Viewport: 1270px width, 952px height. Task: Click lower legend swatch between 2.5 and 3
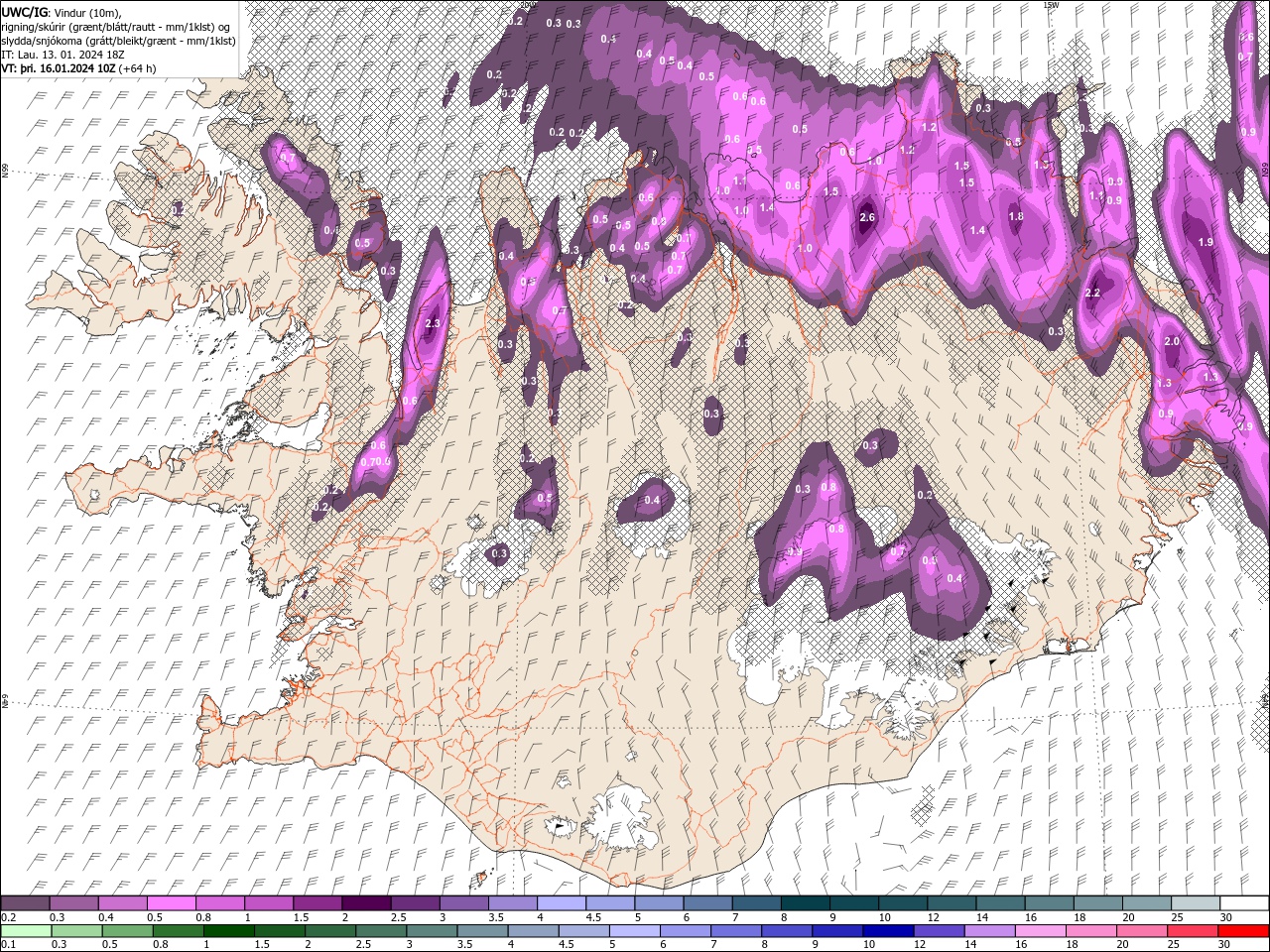point(380,931)
